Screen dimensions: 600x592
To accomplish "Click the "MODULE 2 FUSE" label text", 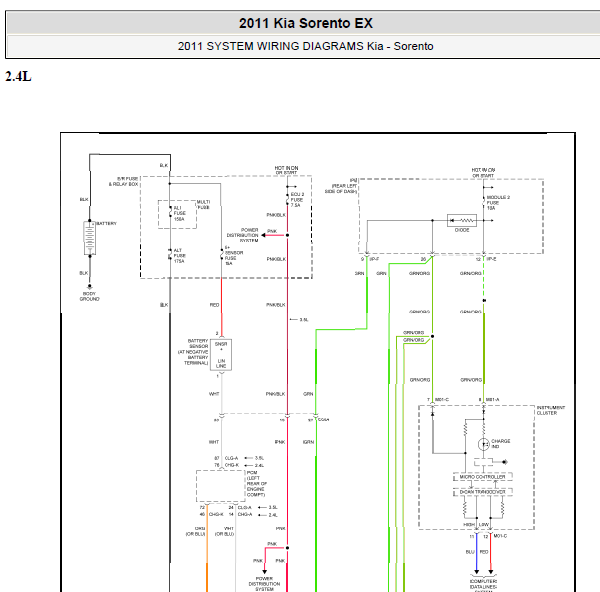I will pos(498,200).
